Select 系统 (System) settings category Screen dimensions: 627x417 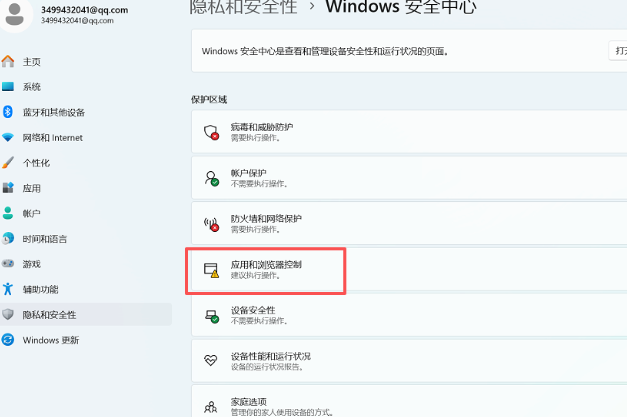32,87
